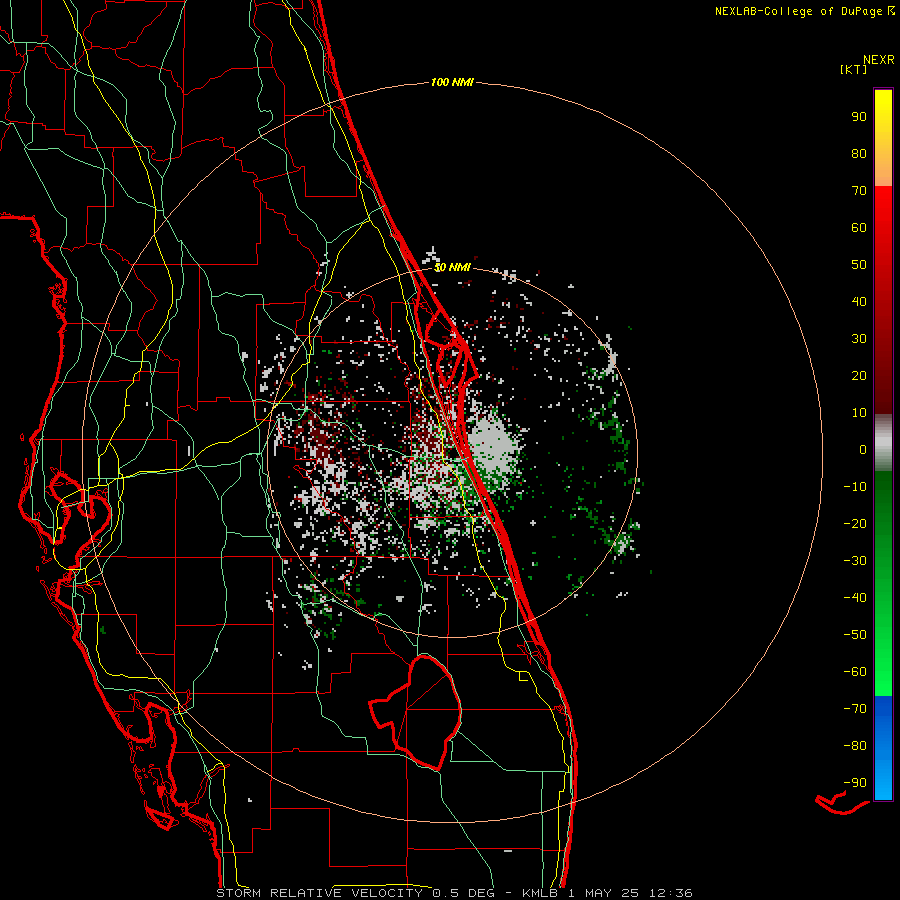
Task: Click the -40 value on the velocity scale
Action: [x=855, y=598]
